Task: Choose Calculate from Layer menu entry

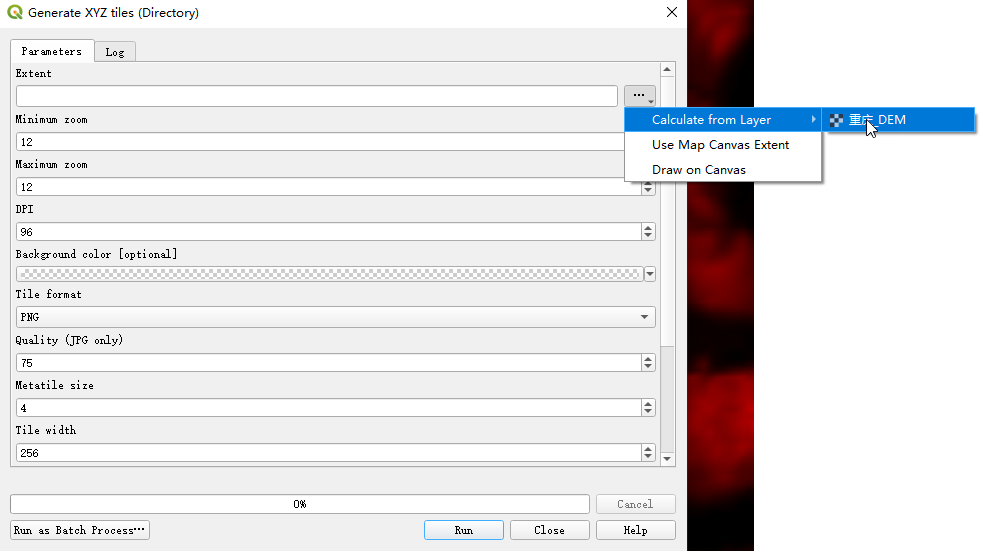Action: [722, 119]
